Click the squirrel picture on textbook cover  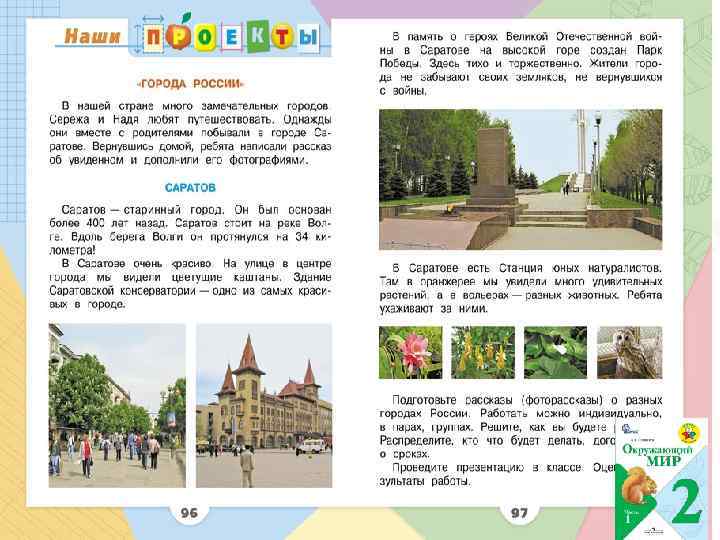coord(640,486)
